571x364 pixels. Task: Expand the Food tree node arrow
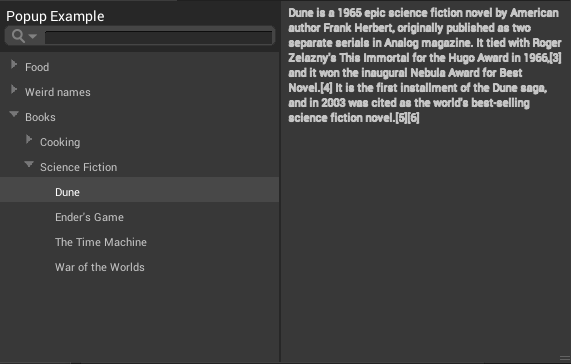pyautogui.click(x=14, y=65)
